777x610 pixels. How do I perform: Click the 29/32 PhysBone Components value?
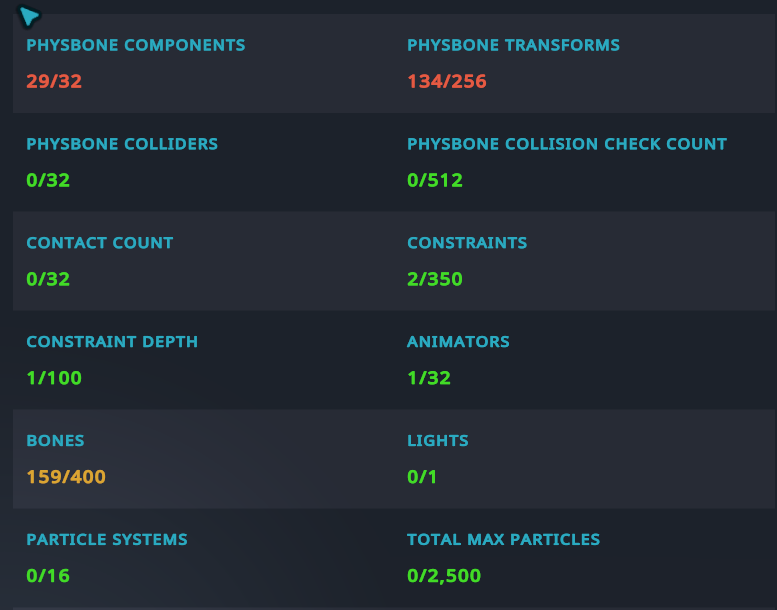click(x=54, y=81)
